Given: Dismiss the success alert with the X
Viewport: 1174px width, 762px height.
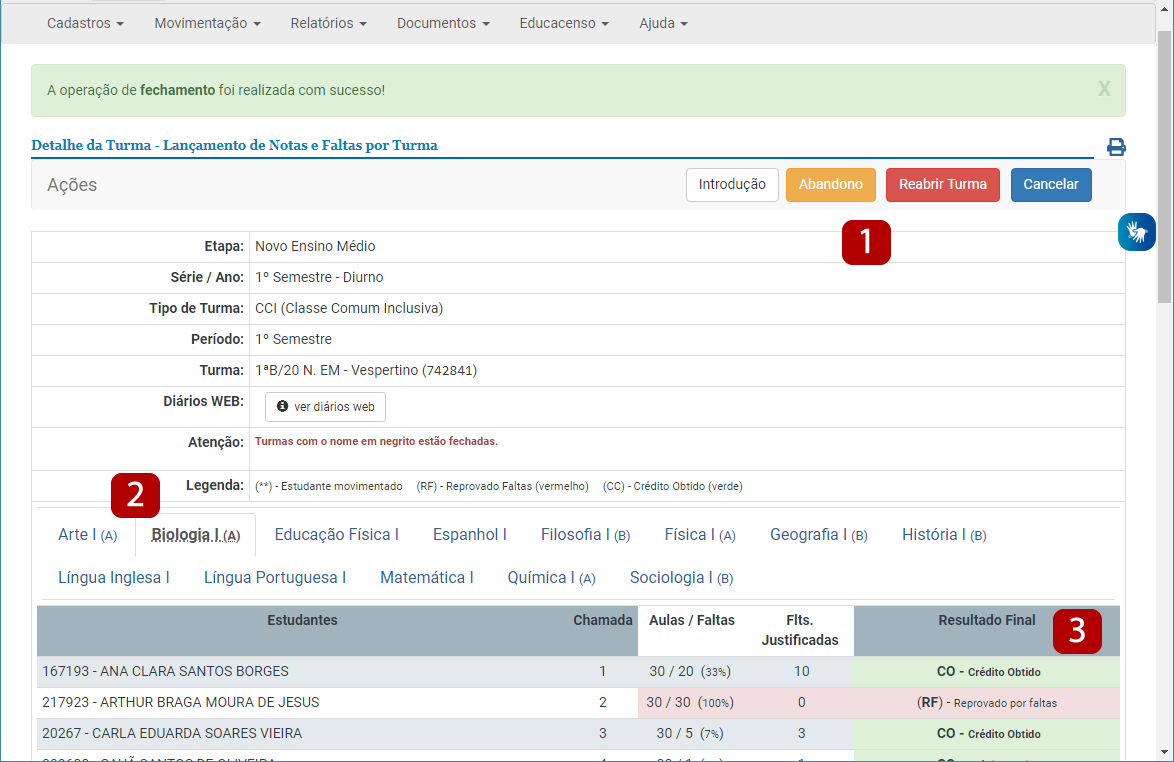Looking at the screenshot, I should coord(1104,89).
